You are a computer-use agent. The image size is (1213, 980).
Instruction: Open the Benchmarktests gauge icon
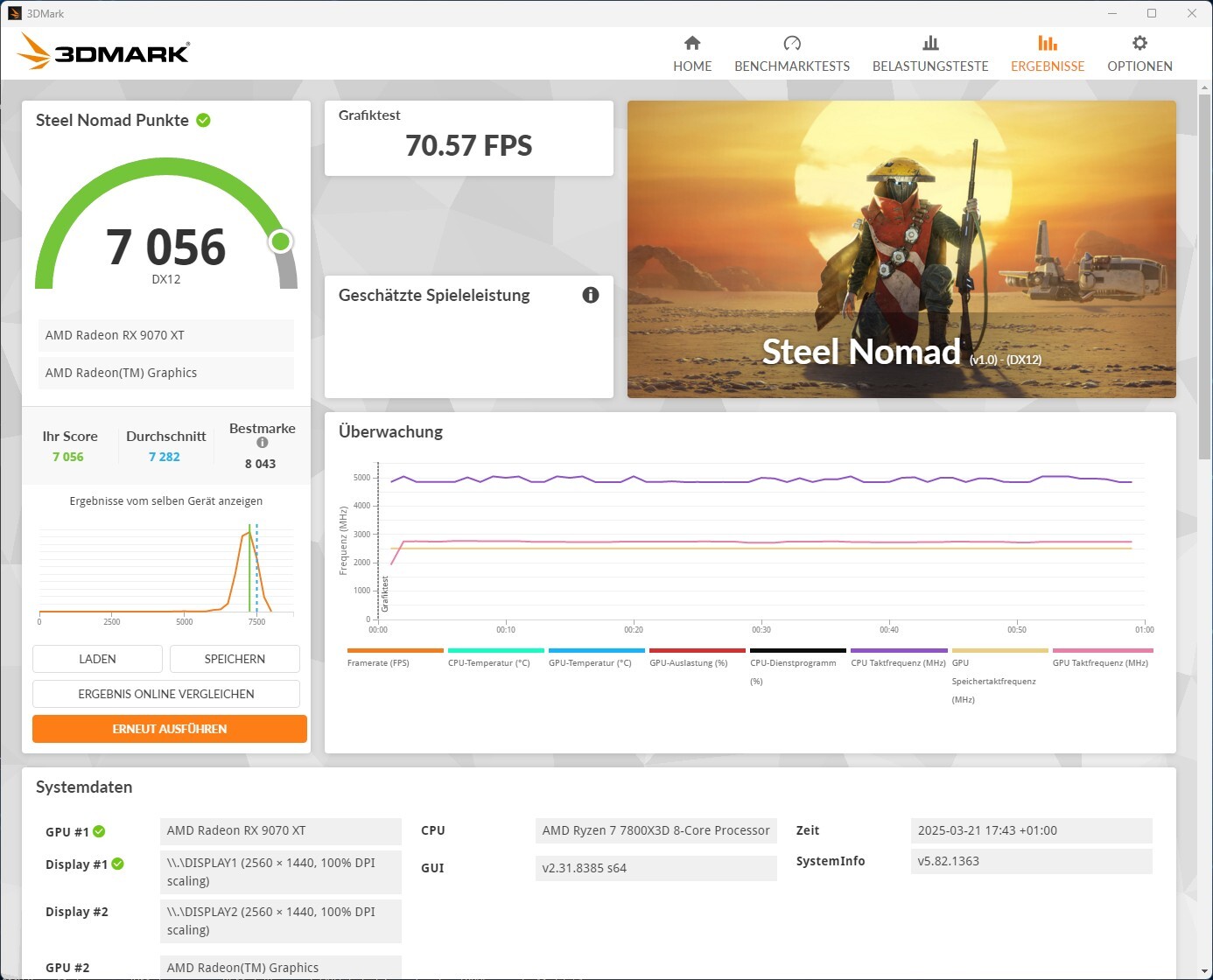792,43
